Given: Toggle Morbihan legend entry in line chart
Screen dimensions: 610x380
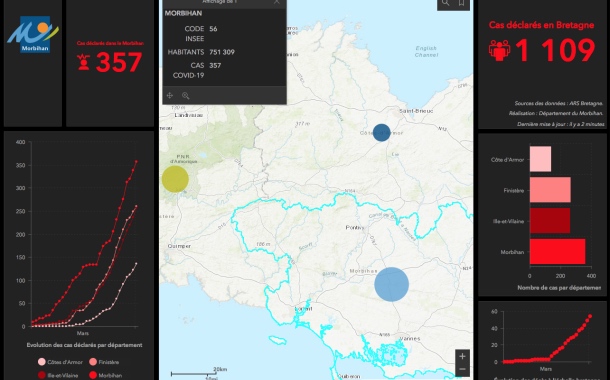Looking at the screenshot, I should coord(105,375).
